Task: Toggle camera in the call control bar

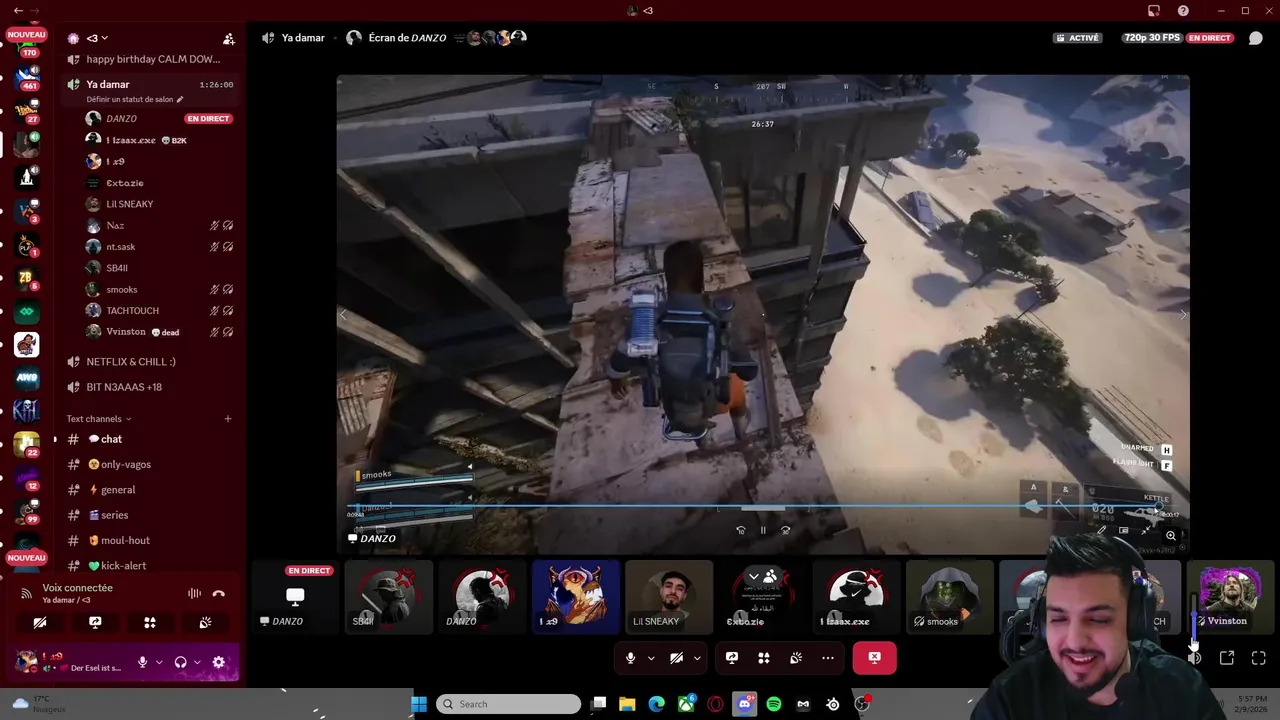Action: (x=676, y=658)
